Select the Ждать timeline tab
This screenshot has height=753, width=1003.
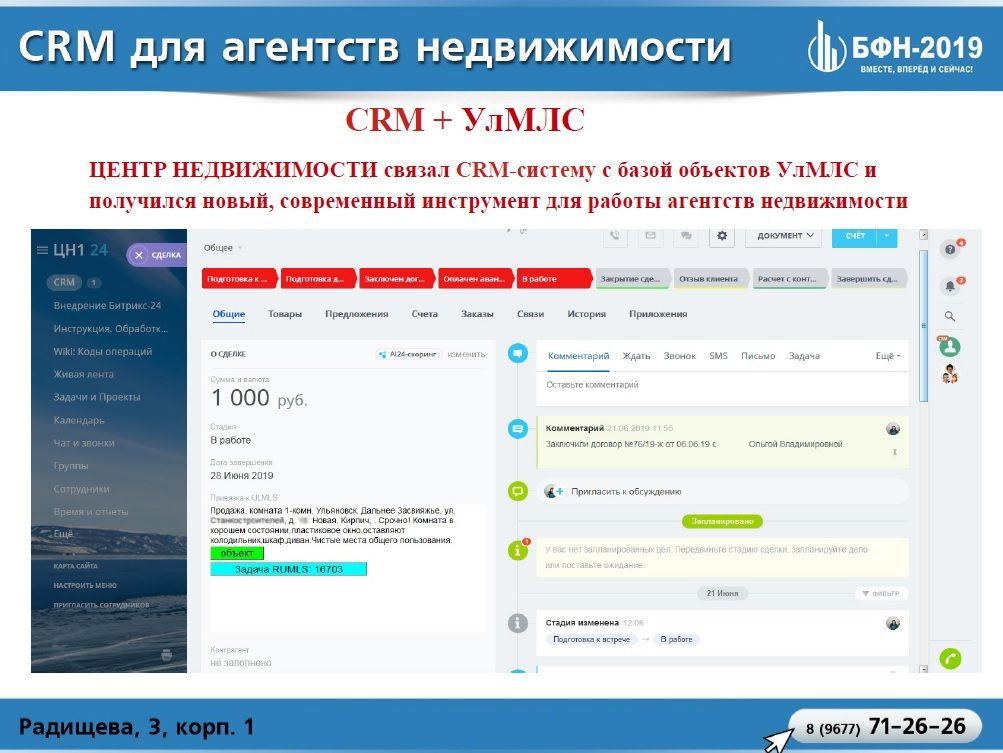pos(636,356)
